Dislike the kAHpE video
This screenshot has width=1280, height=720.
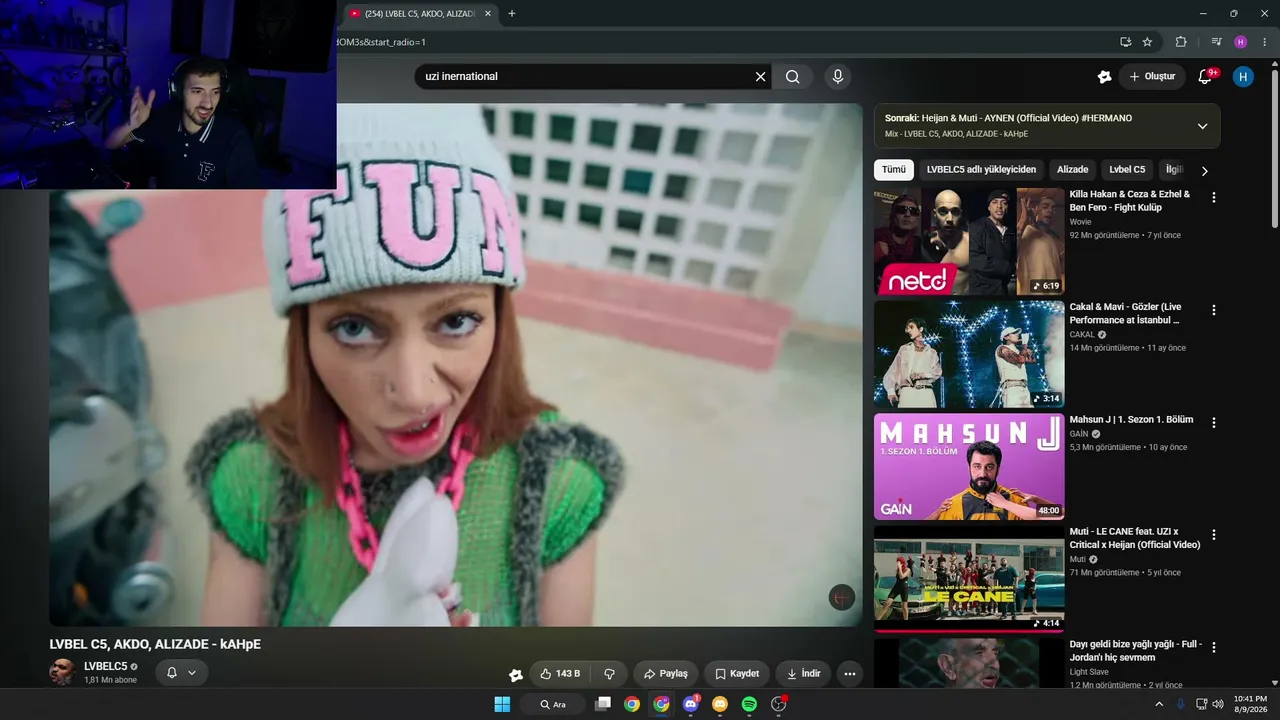click(609, 674)
